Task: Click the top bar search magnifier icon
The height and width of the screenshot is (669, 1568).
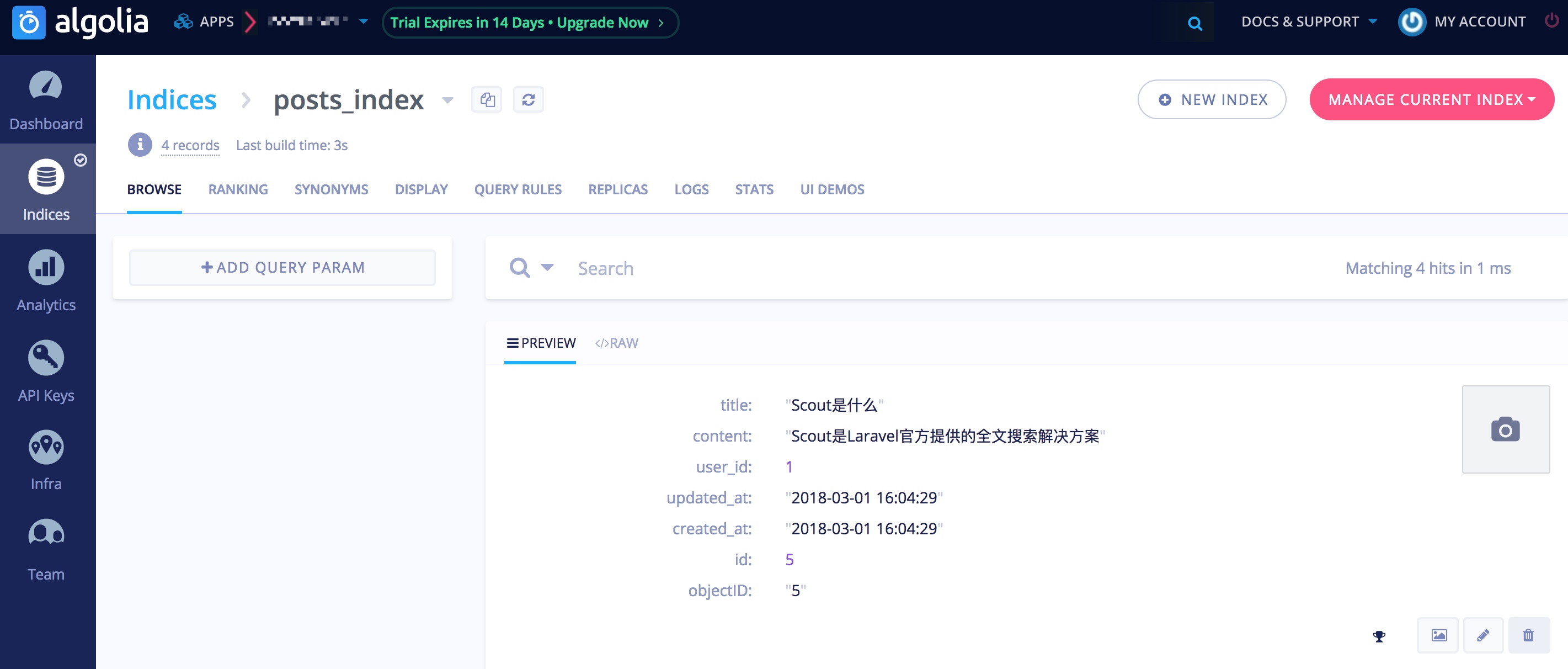Action: (1195, 23)
